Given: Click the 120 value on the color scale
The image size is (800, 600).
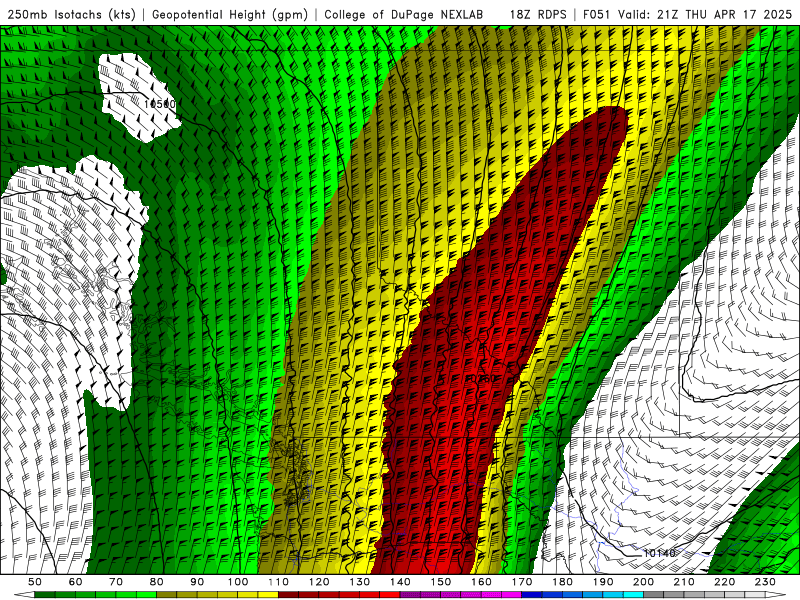Looking at the screenshot, I should coord(319,582).
